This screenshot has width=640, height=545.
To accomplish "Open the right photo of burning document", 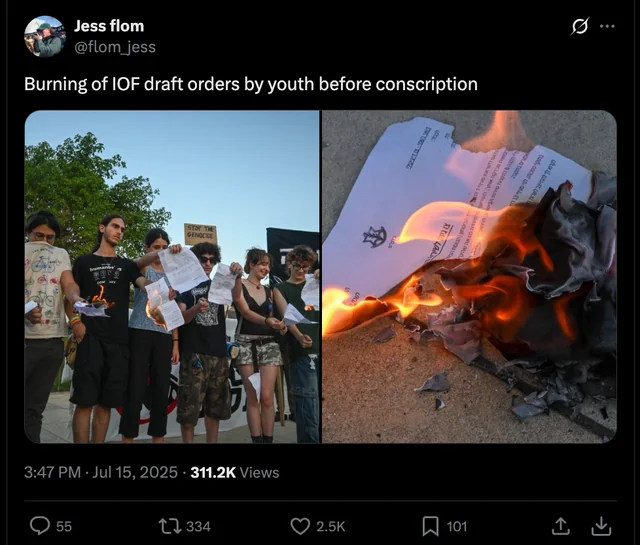I will [x=469, y=277].
